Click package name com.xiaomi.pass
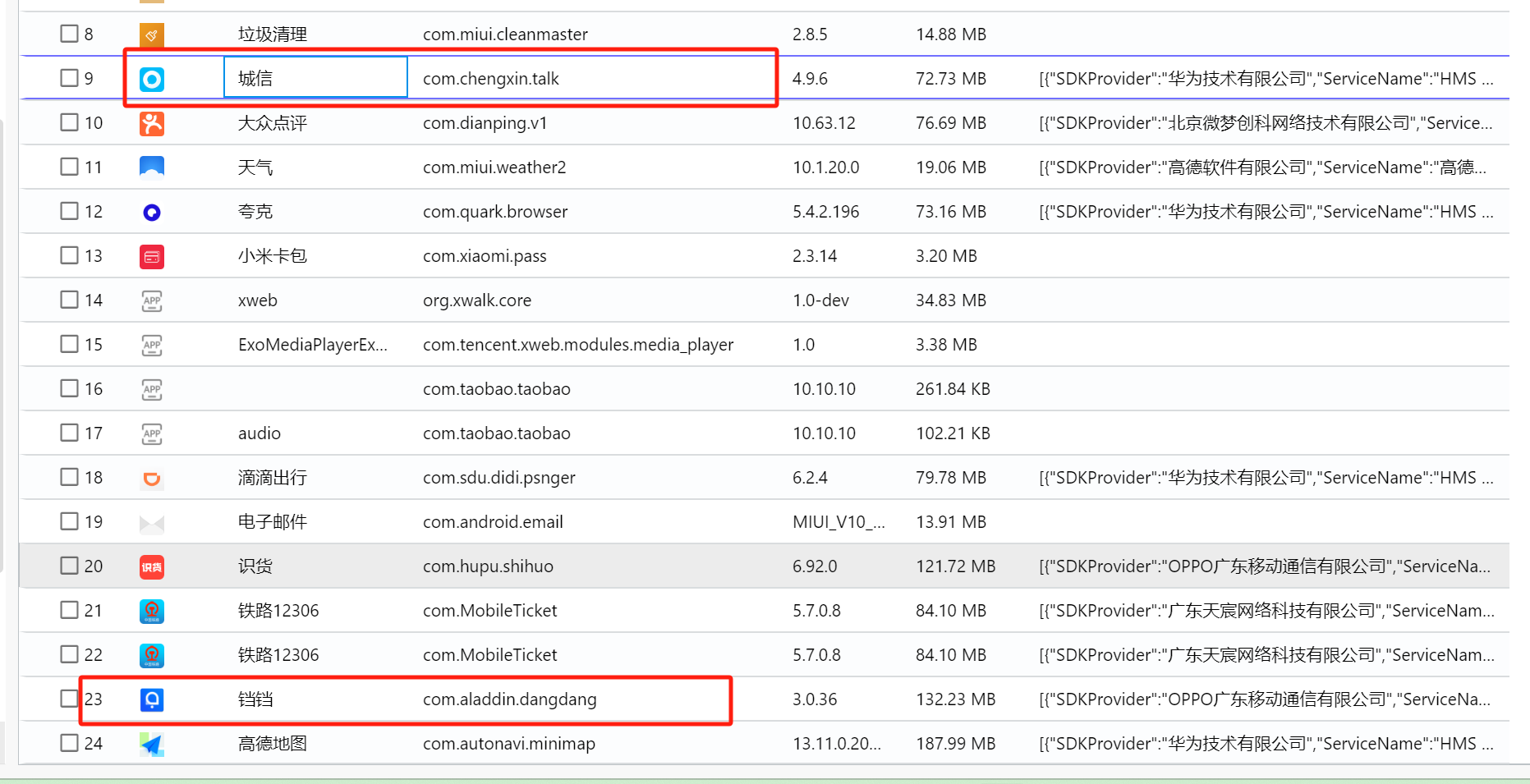1530x784 pixels. [485, 256]
